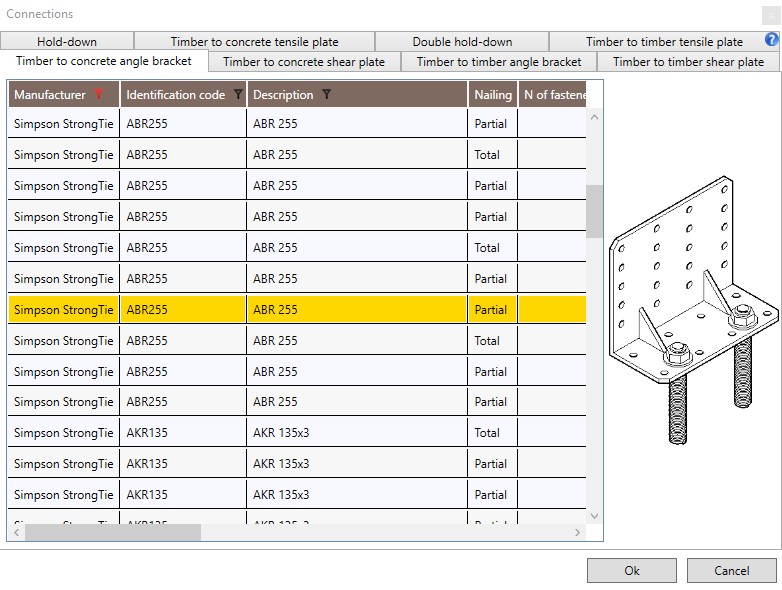Image resolution: width=782 pixels, height=590 pixels.
Task: Select the AKR135 row with Total nailing
Action: [x=297, y=432]
